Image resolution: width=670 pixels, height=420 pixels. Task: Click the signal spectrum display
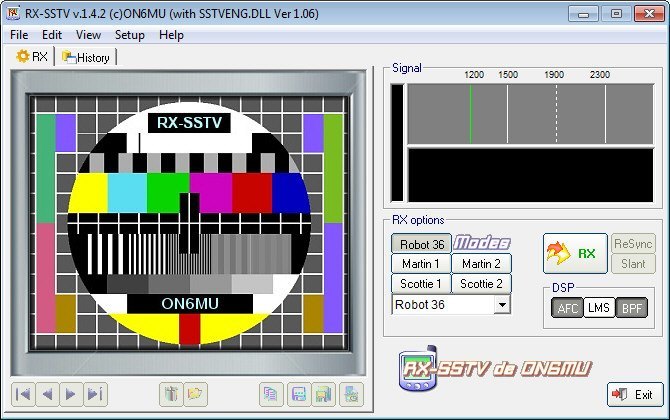530,114
